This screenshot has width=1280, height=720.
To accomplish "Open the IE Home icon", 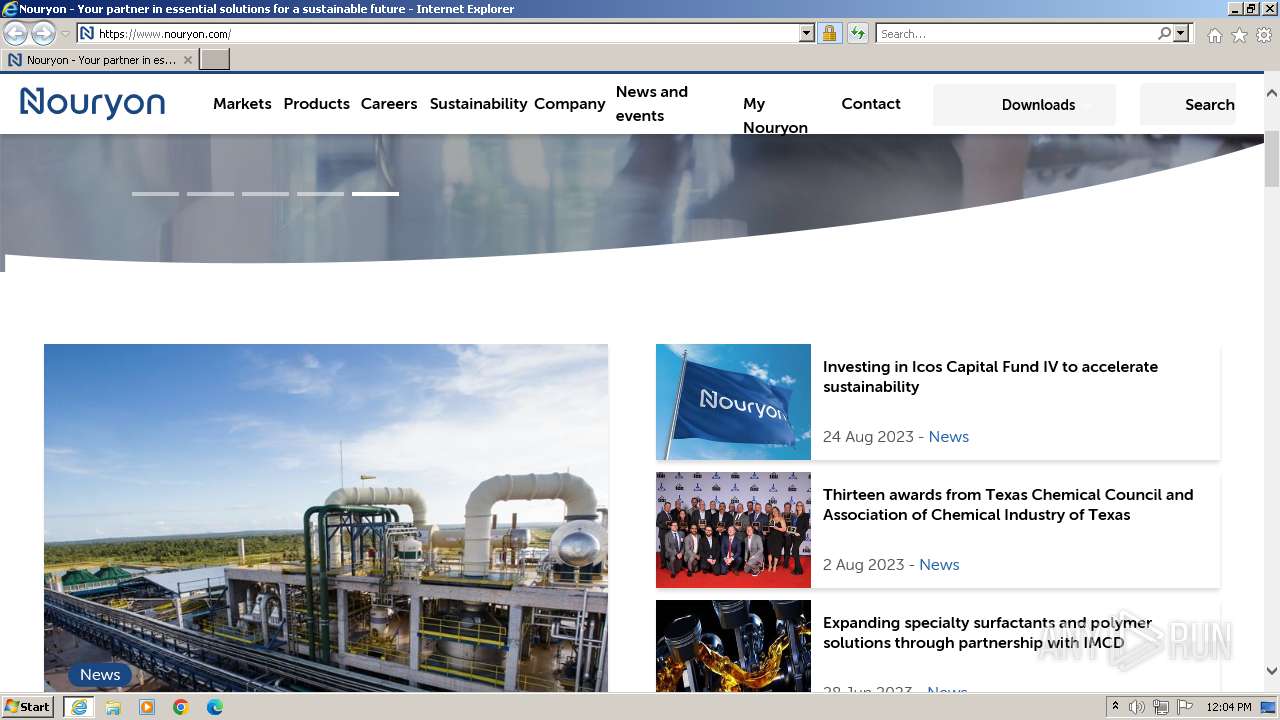I will [x=1214, y=35].
